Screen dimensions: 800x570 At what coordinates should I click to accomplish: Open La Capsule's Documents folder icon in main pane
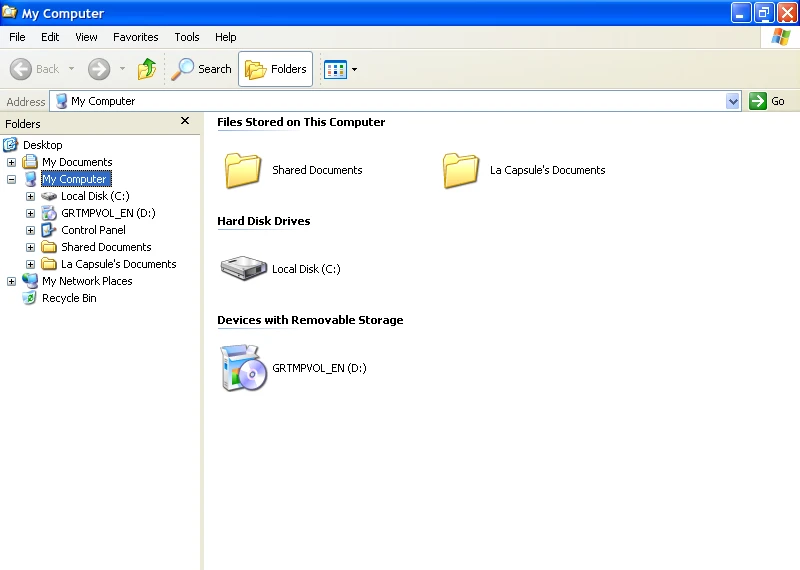click(x=461, y=170)
